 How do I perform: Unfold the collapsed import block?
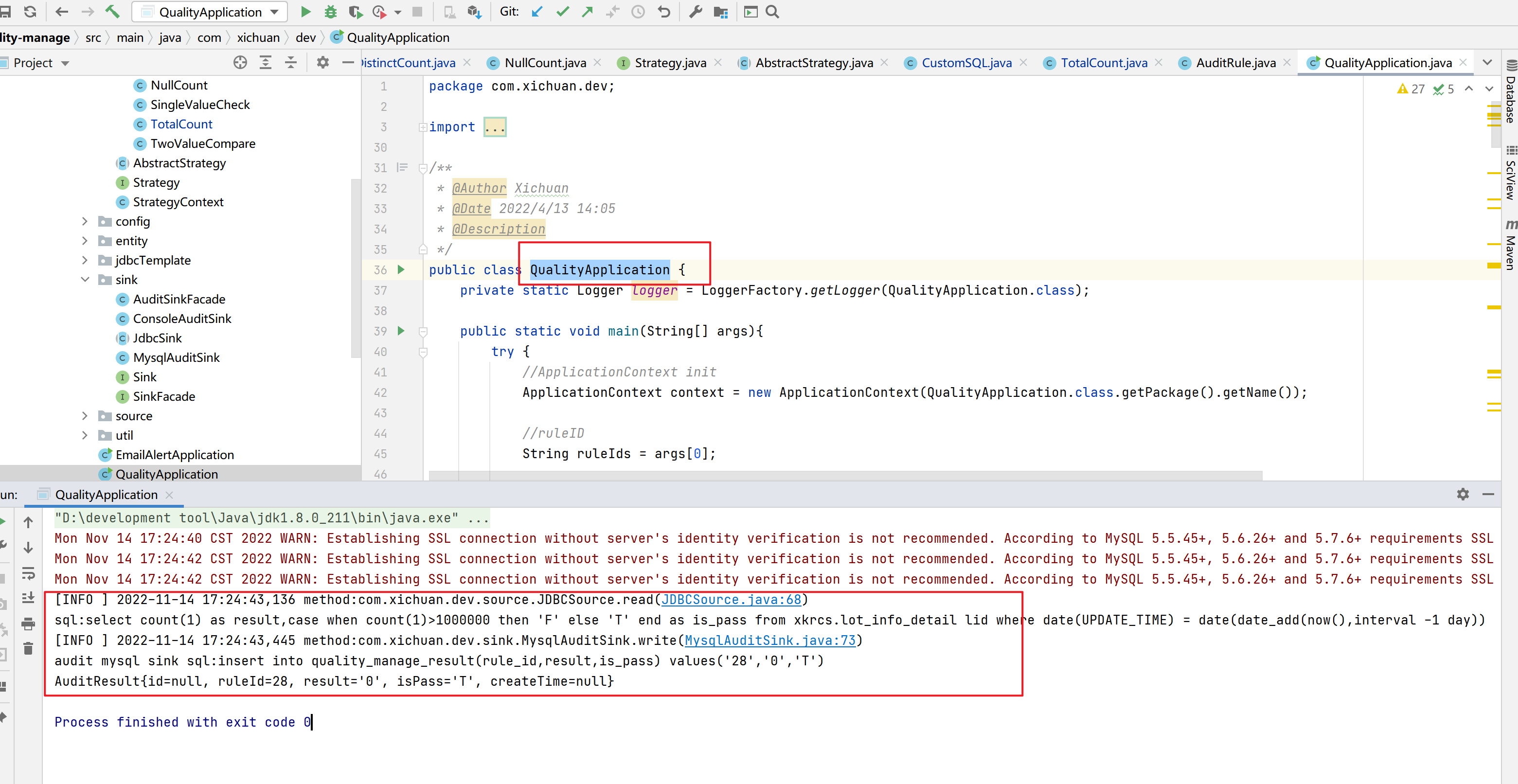click(423, 127)
